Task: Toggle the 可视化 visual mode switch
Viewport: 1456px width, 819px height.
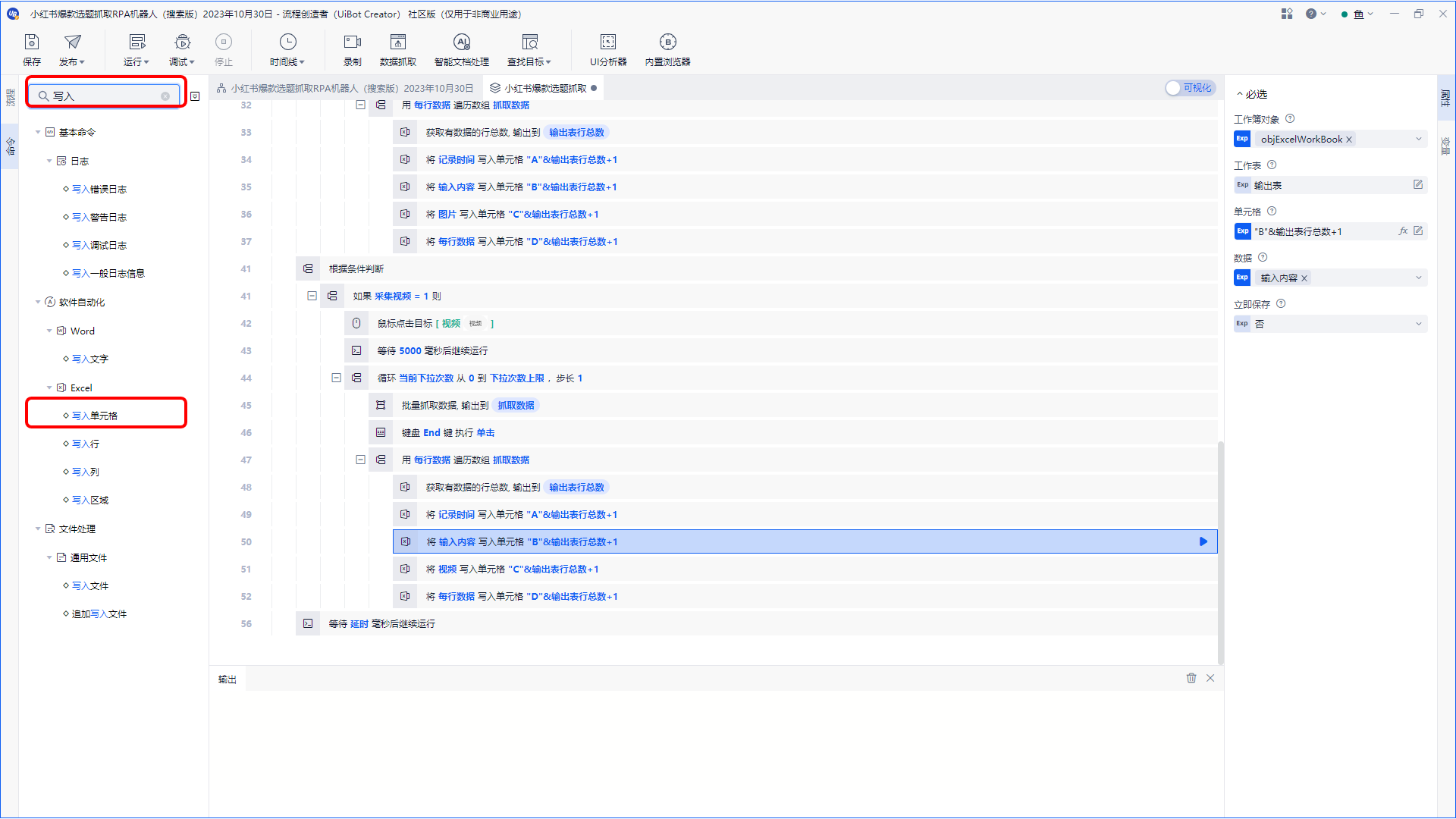Action: click(1190, 88)
